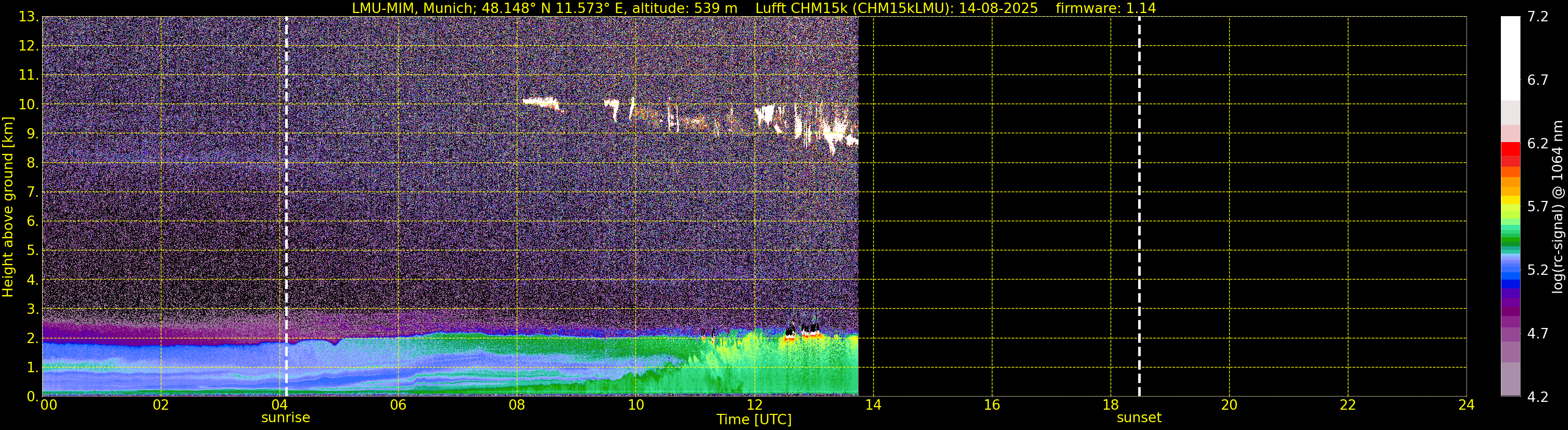1568x430 pixels.
Task: Click time-axis tick label '22'
Action: point(1348,405)
